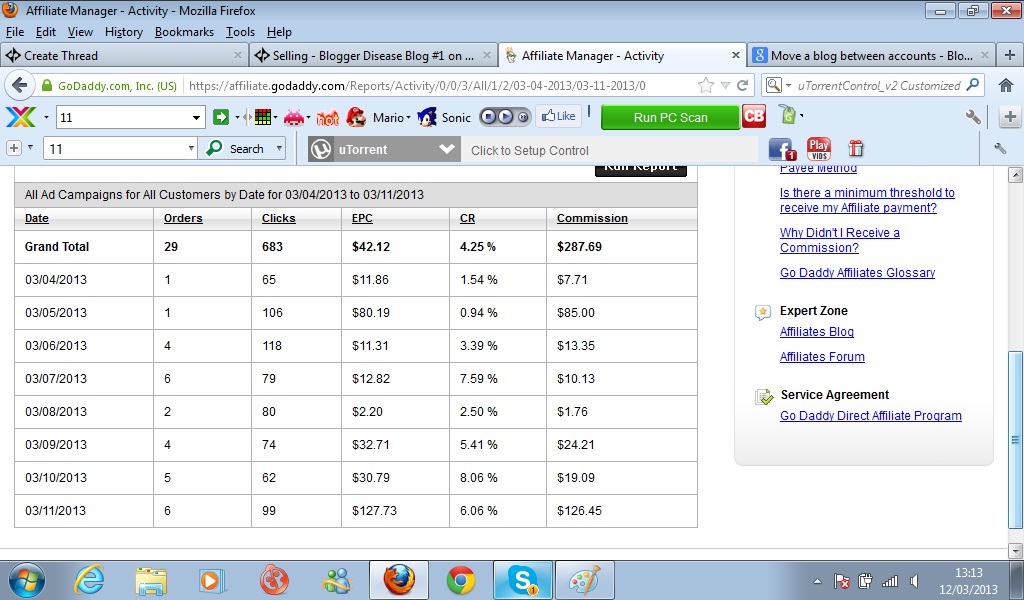Expand the Search button dropdown arrow
The image size is (1024, 600).
pos(279,149)
